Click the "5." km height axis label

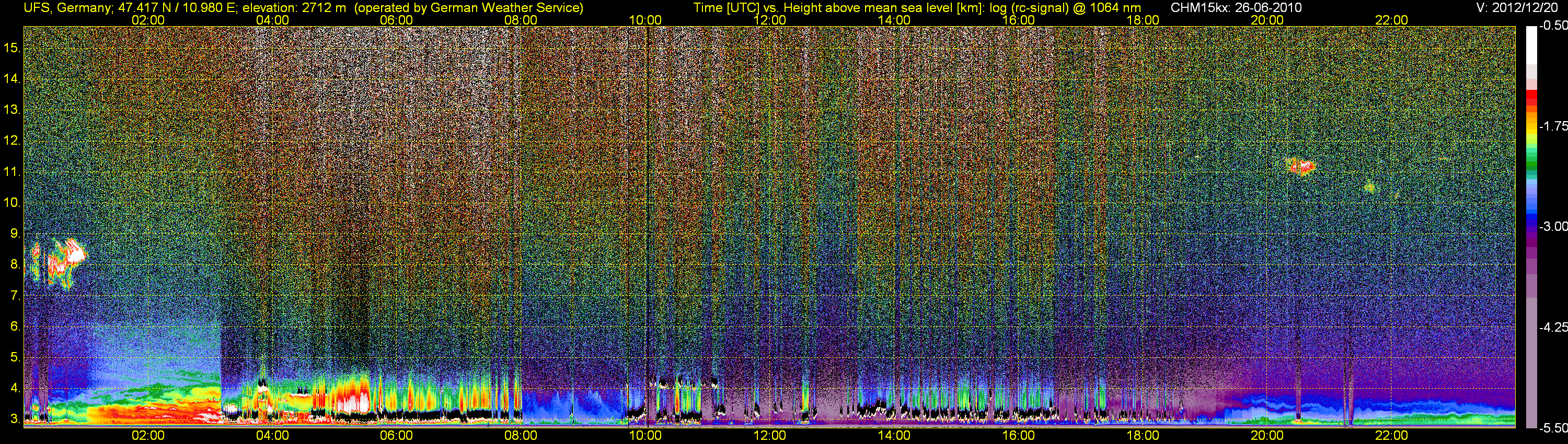pyautogui.click(x=15, y=357)
